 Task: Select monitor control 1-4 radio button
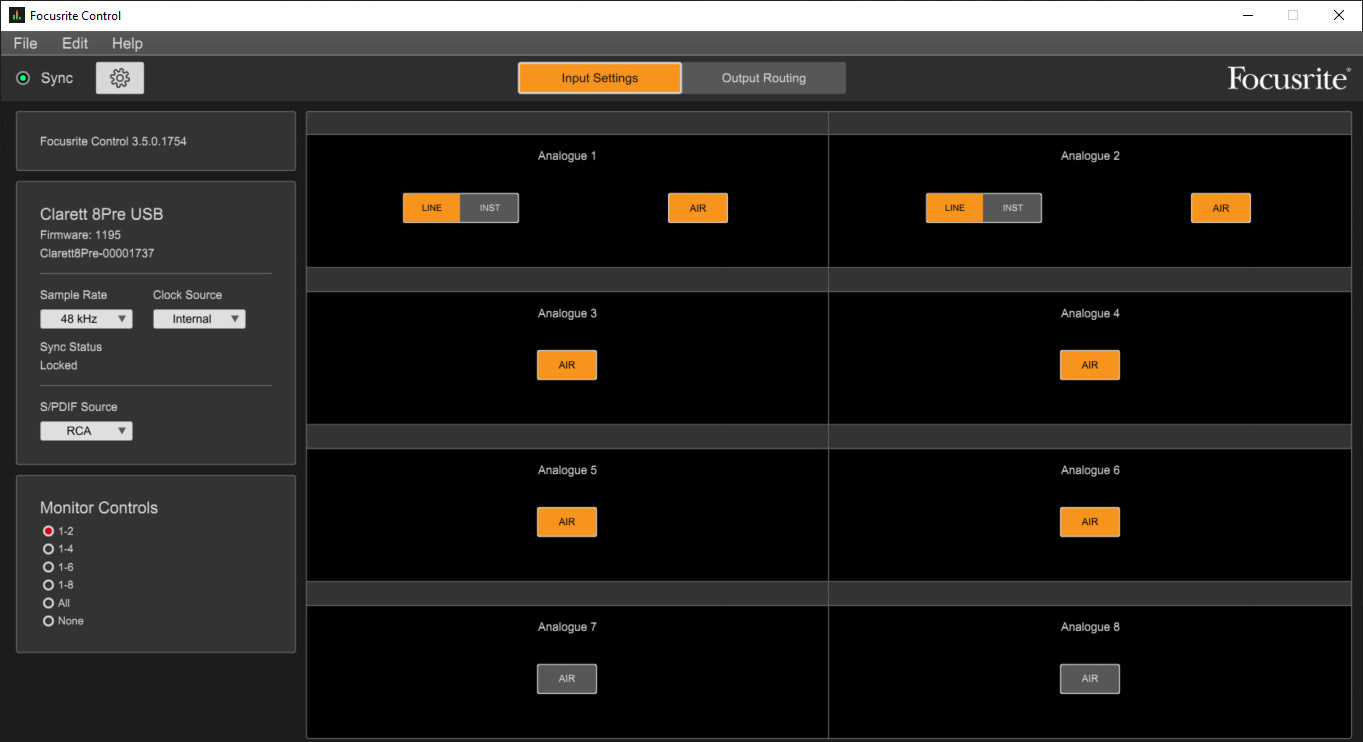(48, 549)
